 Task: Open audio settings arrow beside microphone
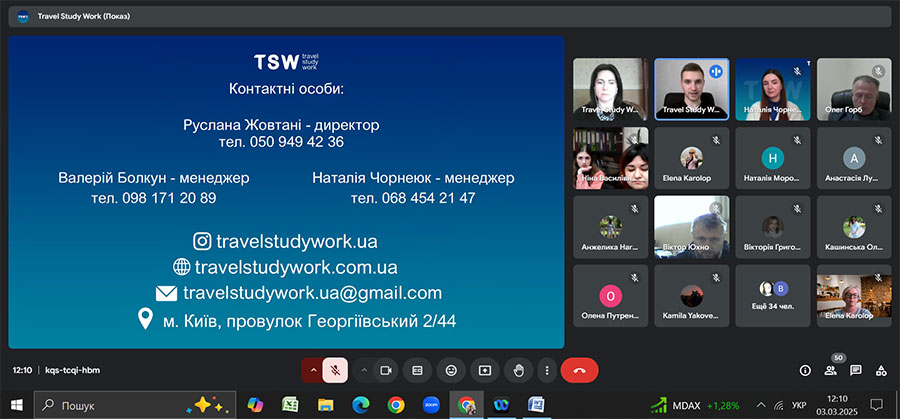pyautogui.click(x=313, y=370)
